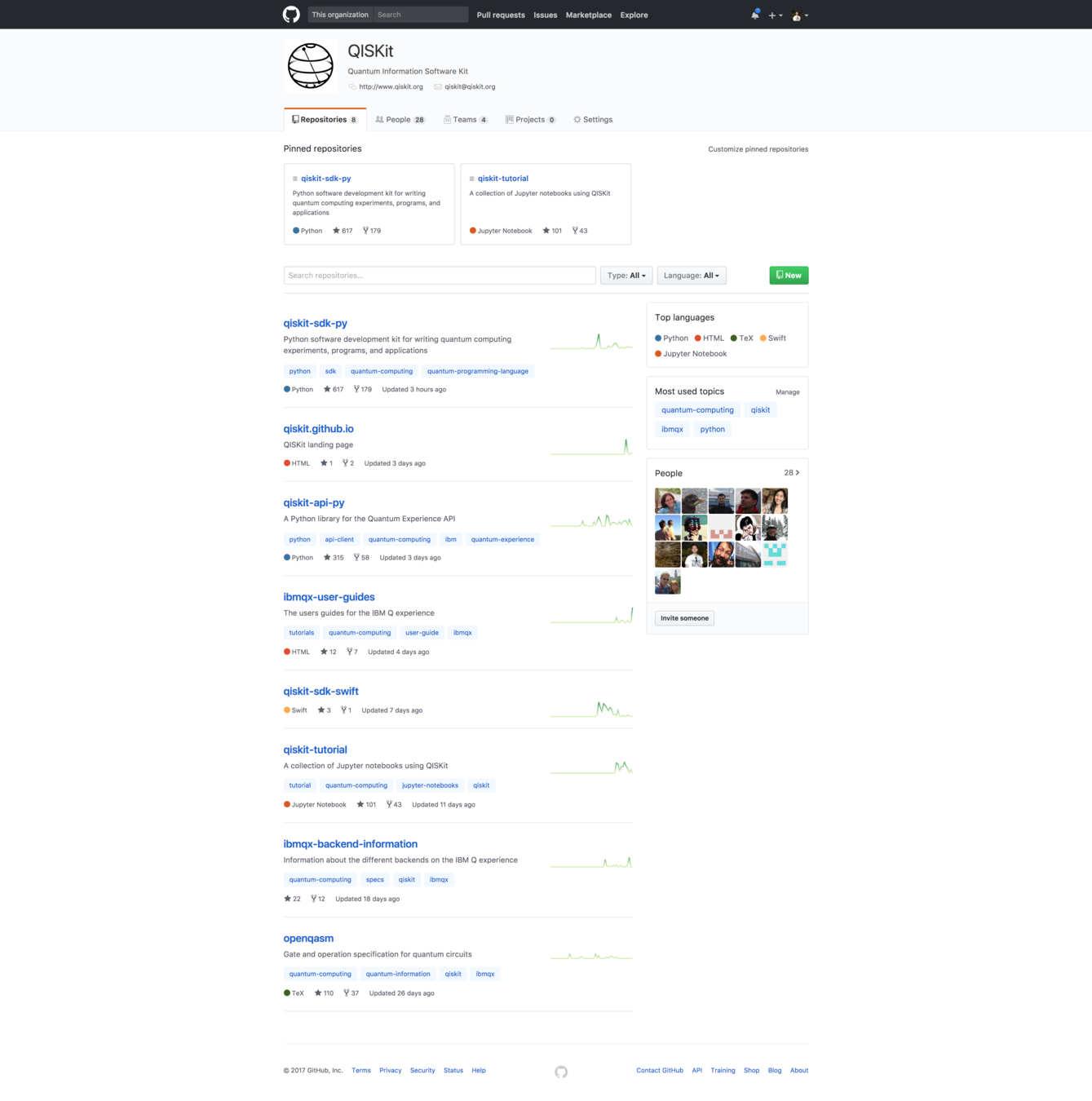Select api-client topic tag
Screen dimensions: 1092x1101
(339, 539)
